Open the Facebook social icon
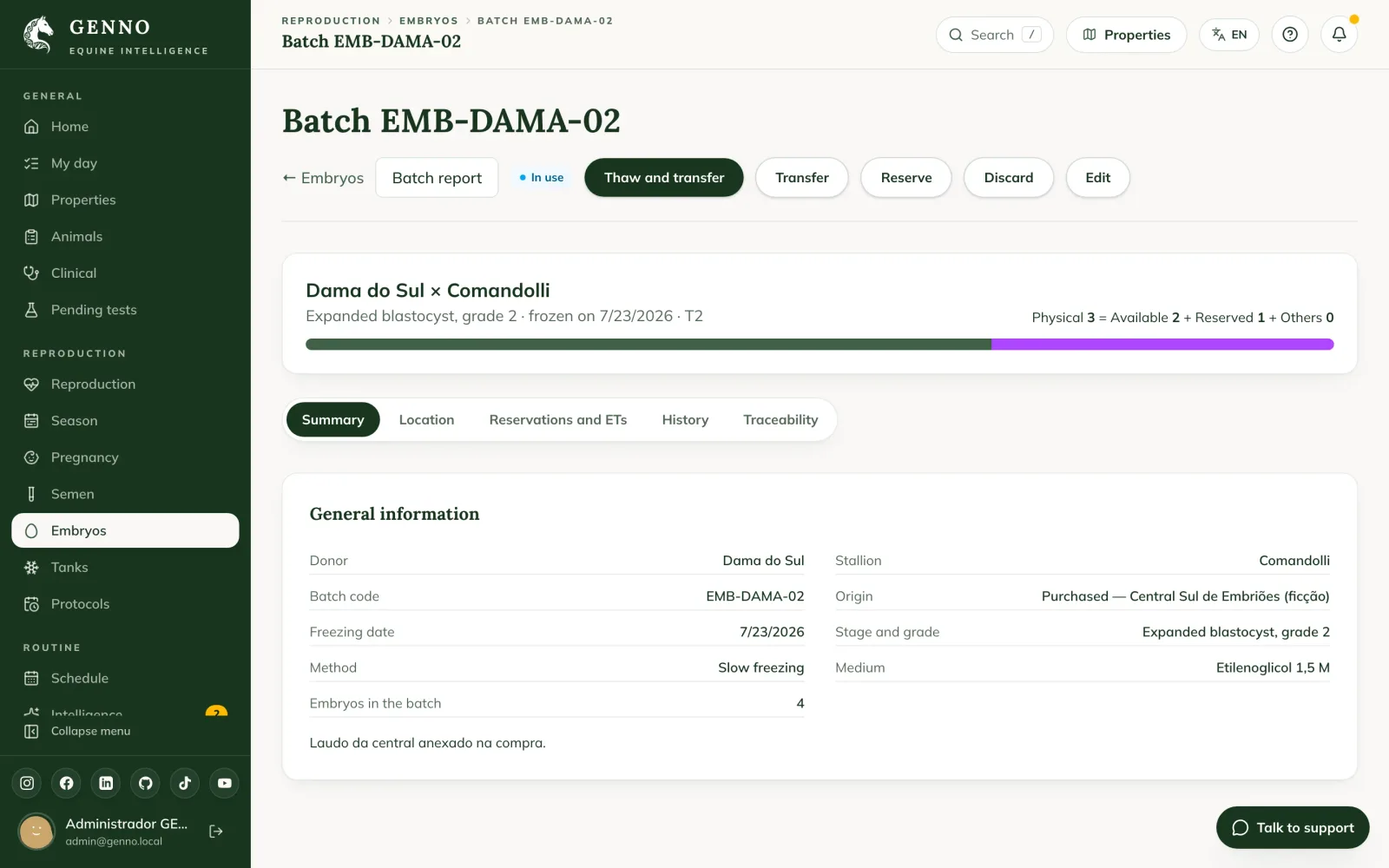 click(67, 783)
